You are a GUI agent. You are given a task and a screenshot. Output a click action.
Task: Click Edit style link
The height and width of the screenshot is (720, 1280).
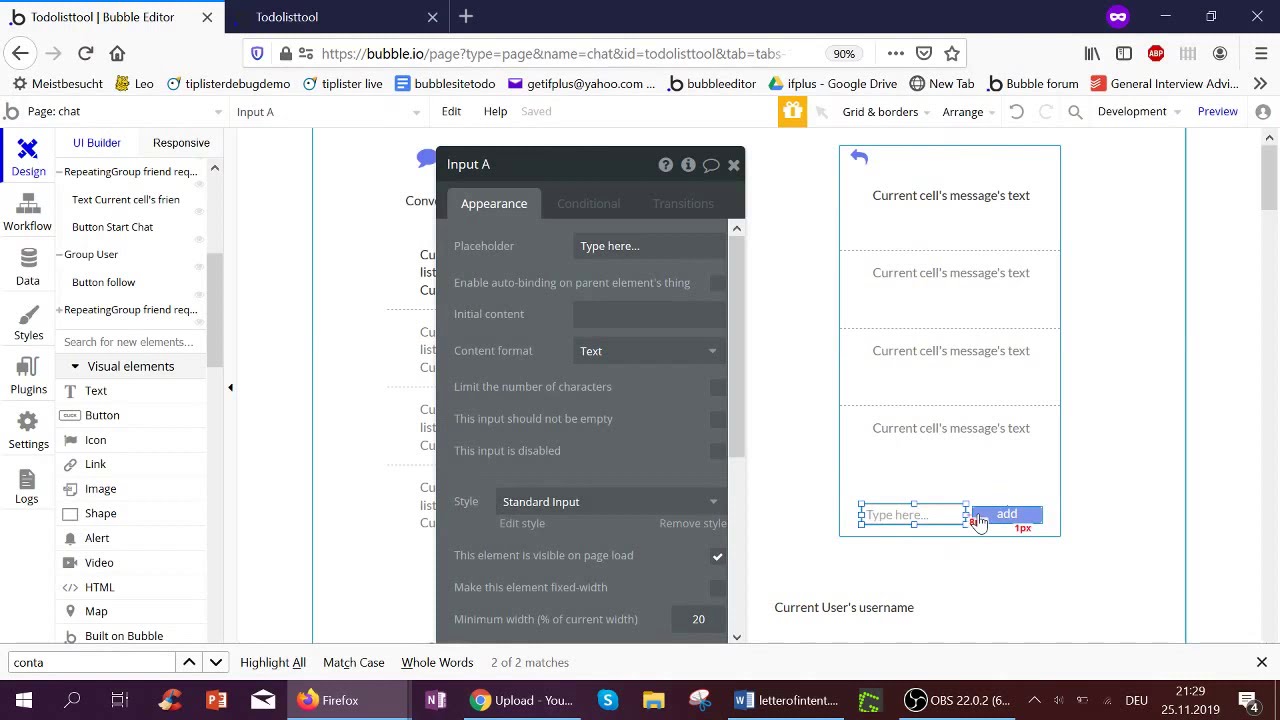pos(522,524)
